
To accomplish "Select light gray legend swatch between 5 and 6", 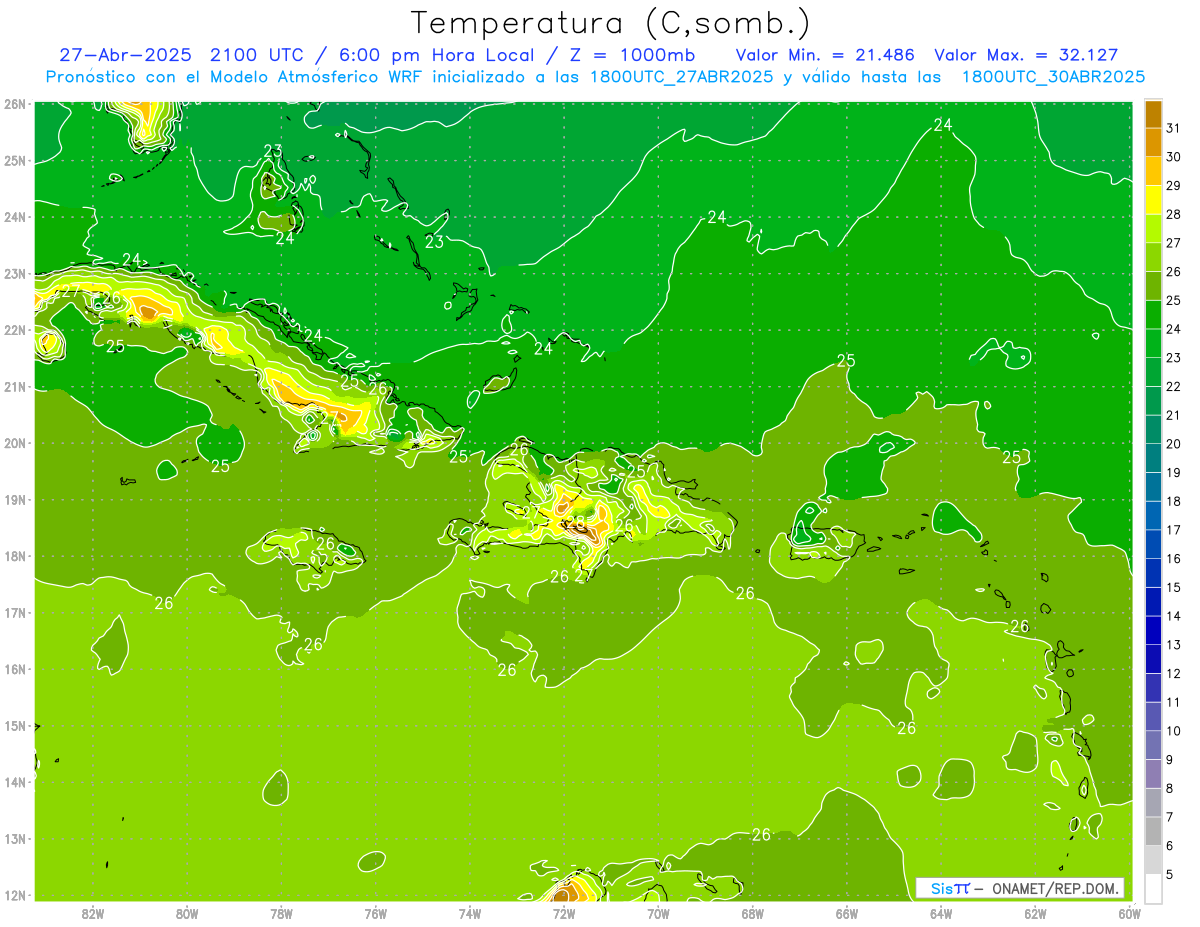I will pos(1153,860).
